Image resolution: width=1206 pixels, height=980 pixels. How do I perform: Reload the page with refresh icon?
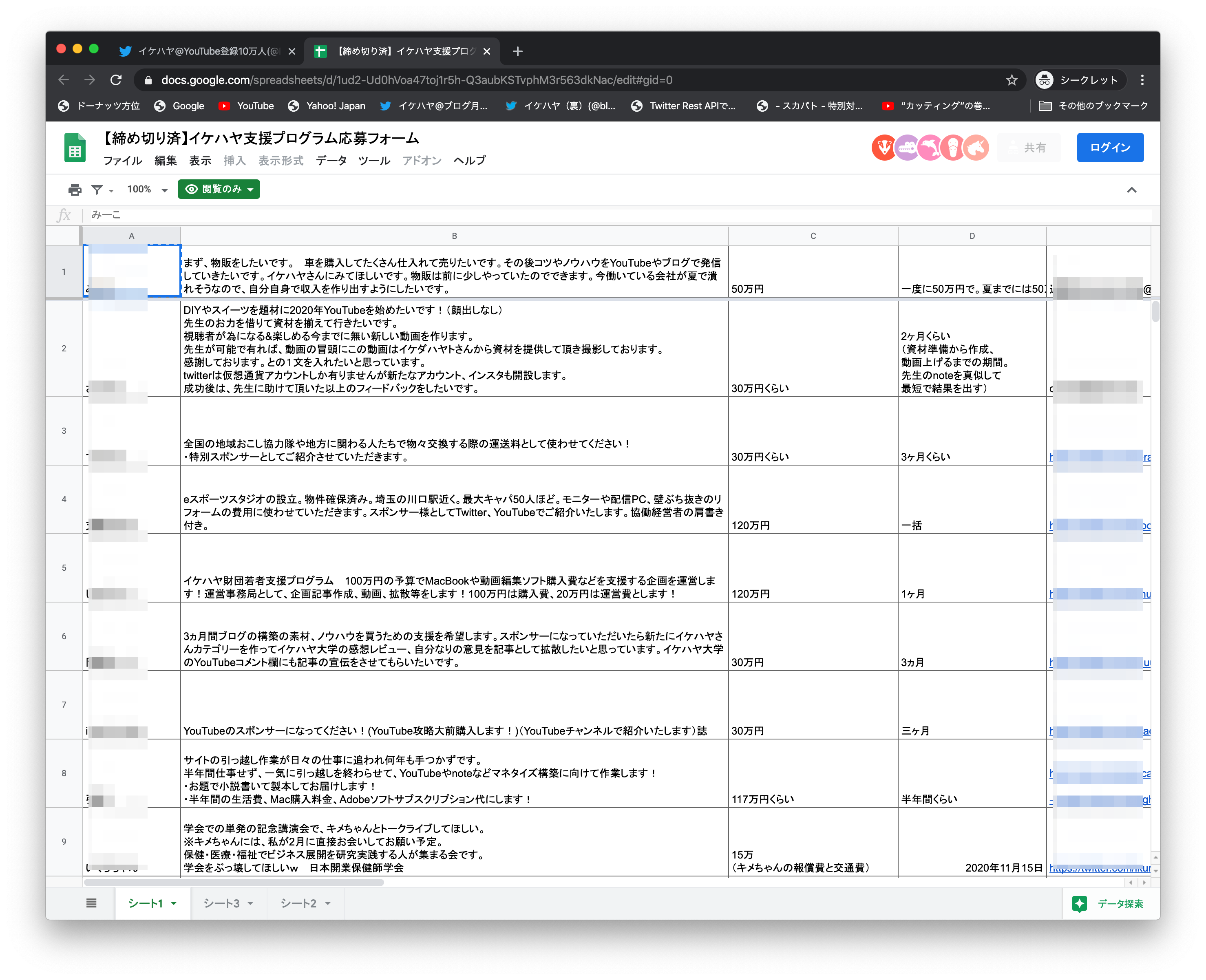(x=116, y=80)
